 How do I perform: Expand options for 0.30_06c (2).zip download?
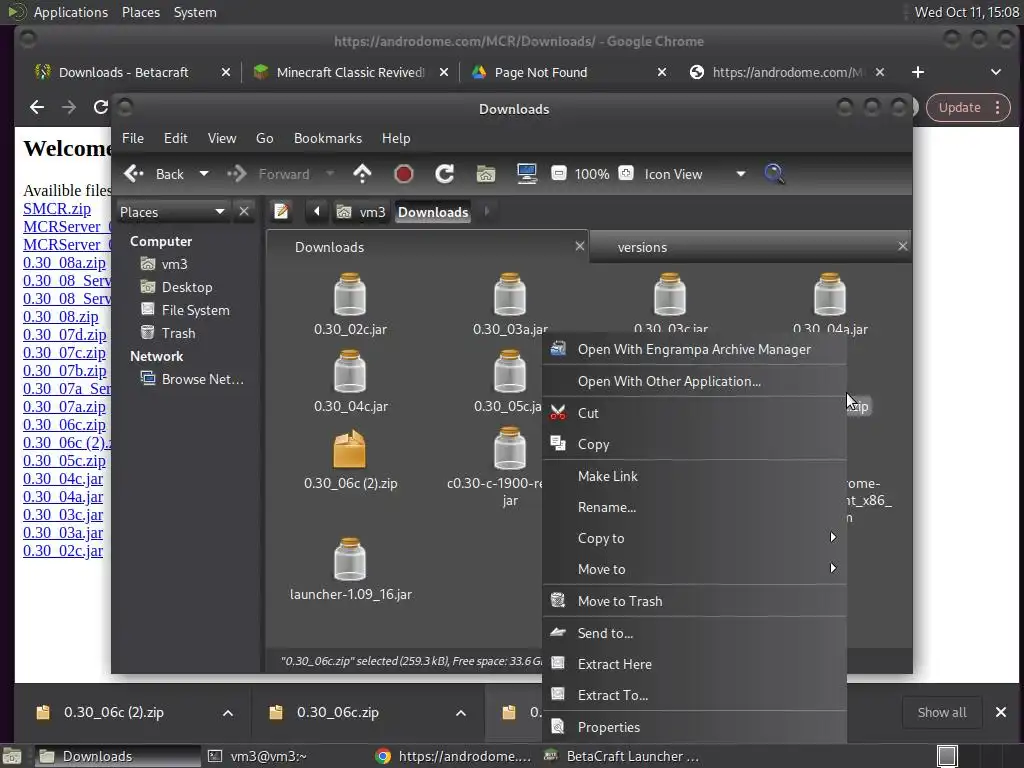tap(228, 712)
